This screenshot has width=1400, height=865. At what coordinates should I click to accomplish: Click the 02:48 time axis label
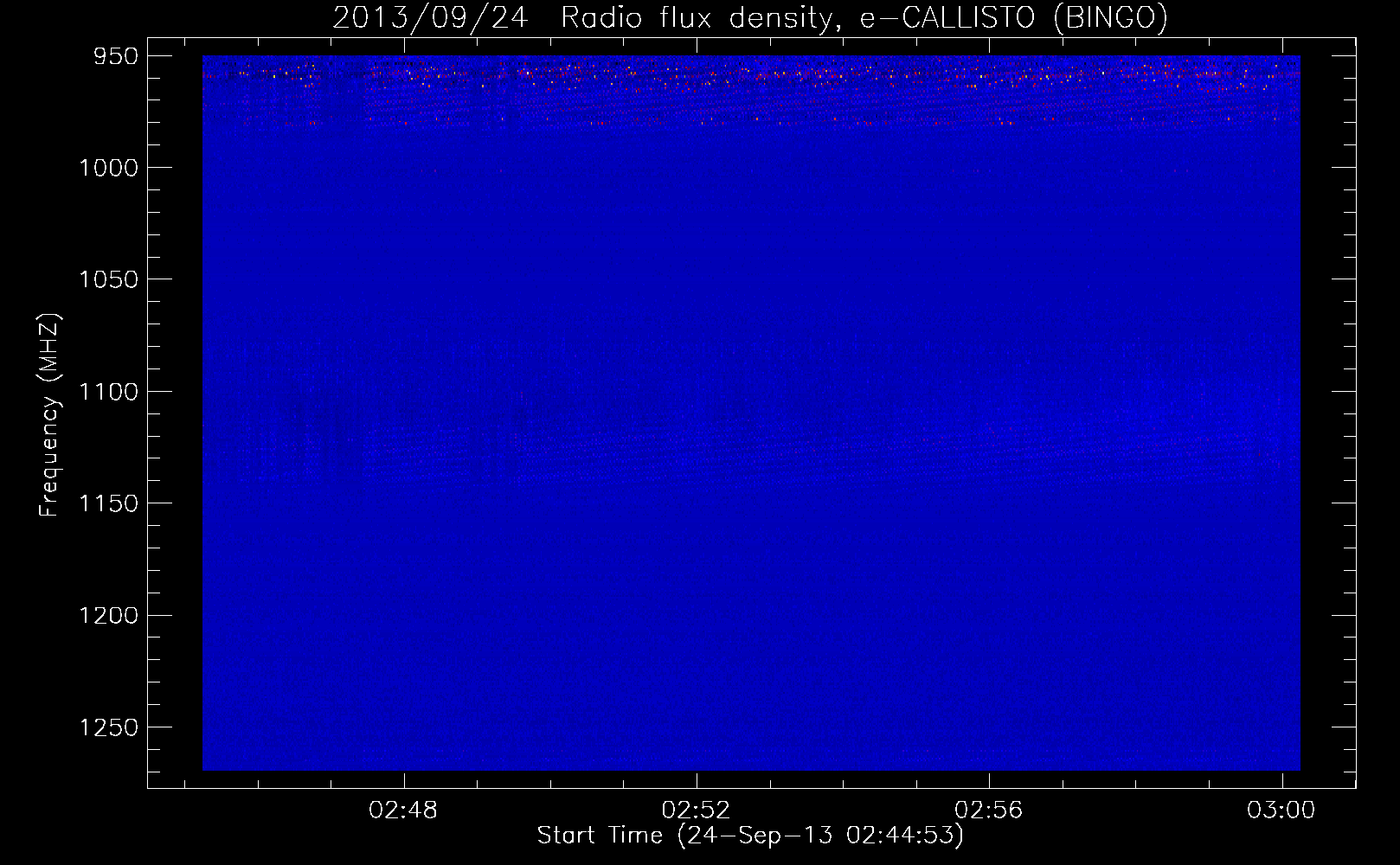tap(403, 811)
